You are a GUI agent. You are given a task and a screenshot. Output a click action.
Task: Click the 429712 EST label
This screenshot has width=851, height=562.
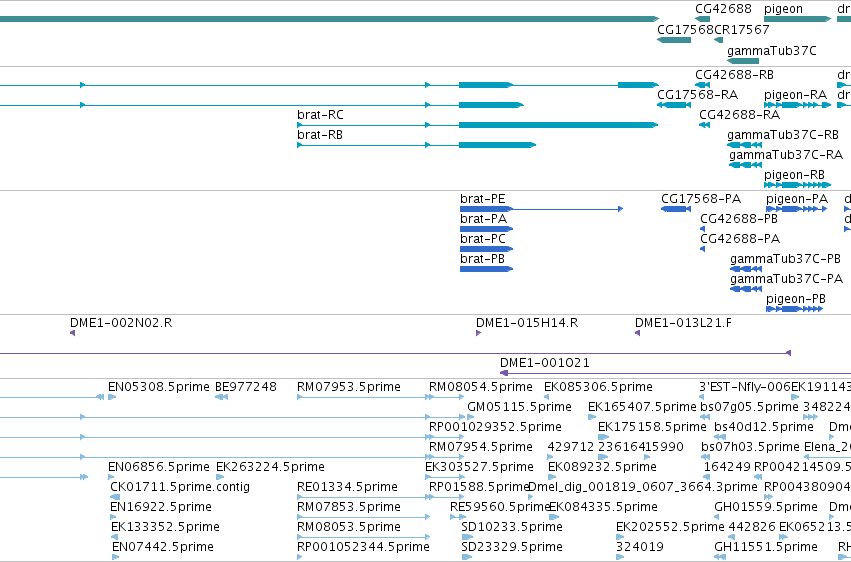point(570,448)
